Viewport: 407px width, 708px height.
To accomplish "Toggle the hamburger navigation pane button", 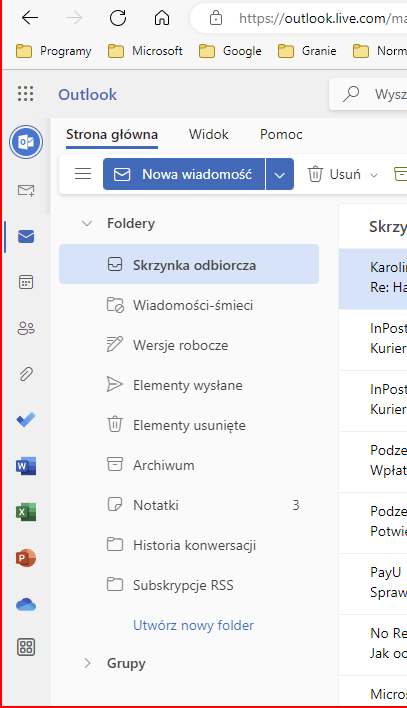I will [x=83, y=174].
